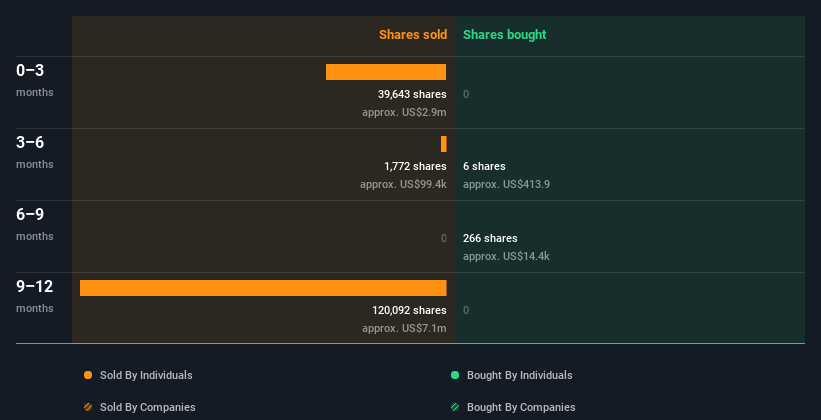Viewport: 821px width, 420px height.
Task: Click the Bought By Individuals green legend dot
Action: [455, 375]
